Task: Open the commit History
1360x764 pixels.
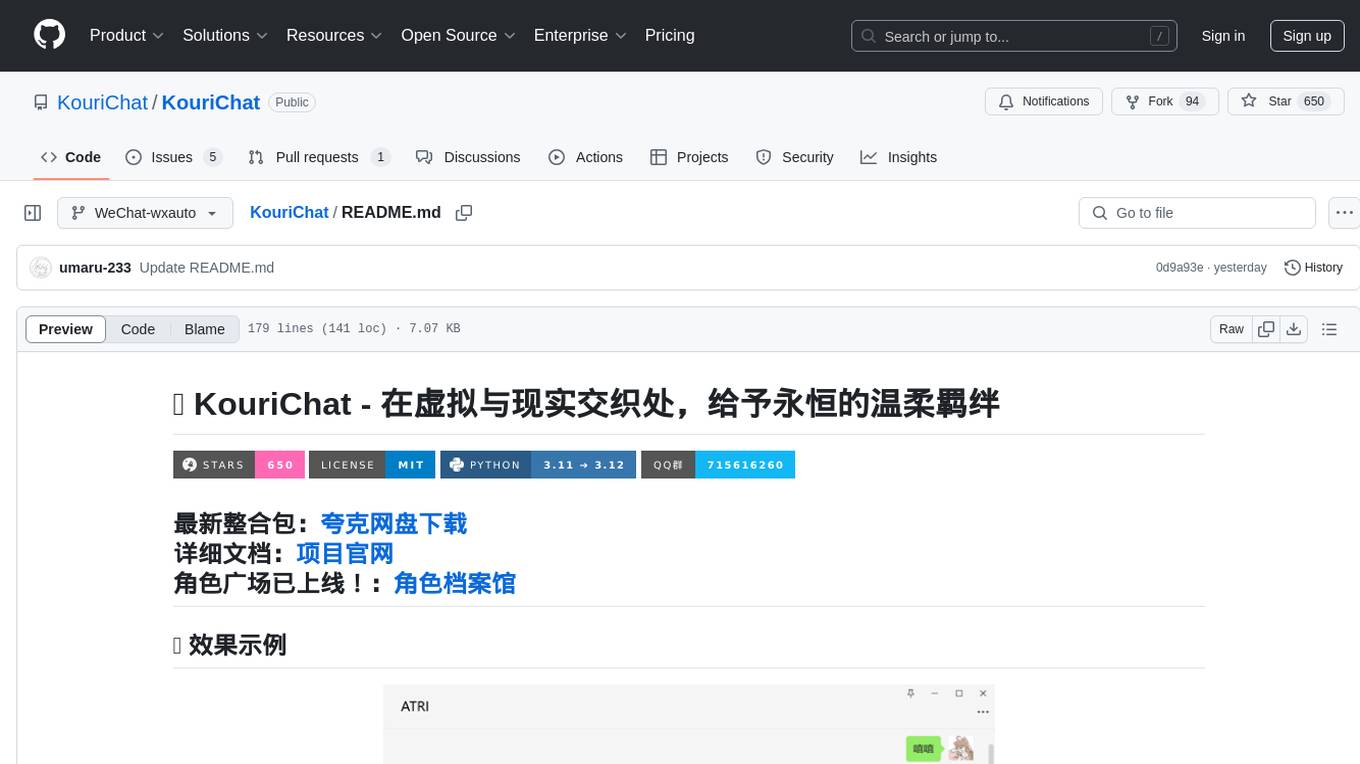Action: [1313, 267]
